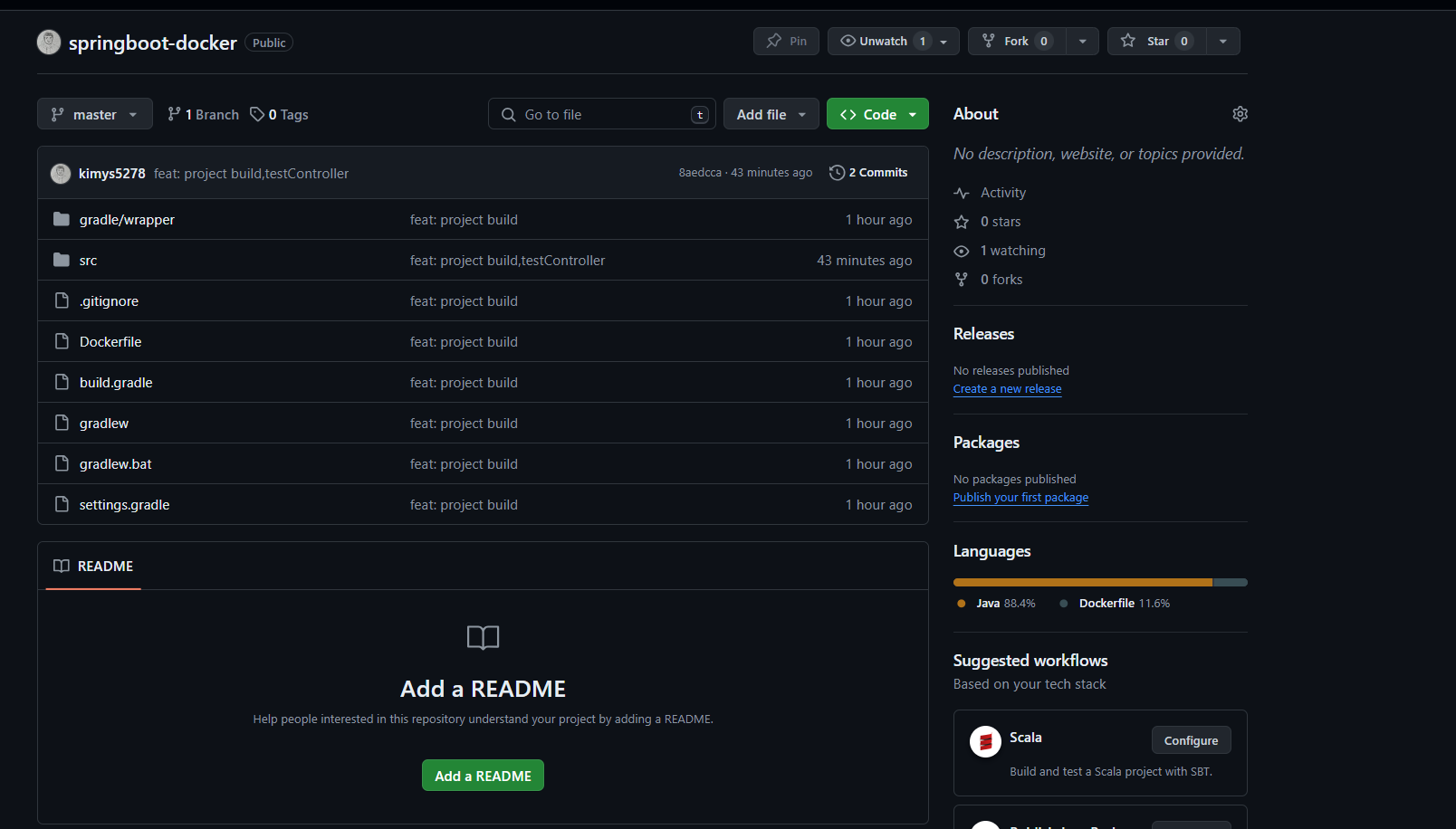Image resolution: width=1456 pixels, height=829 pixels.
Task: Click the Java 88.4% language label
Action: click(1005, 604)
